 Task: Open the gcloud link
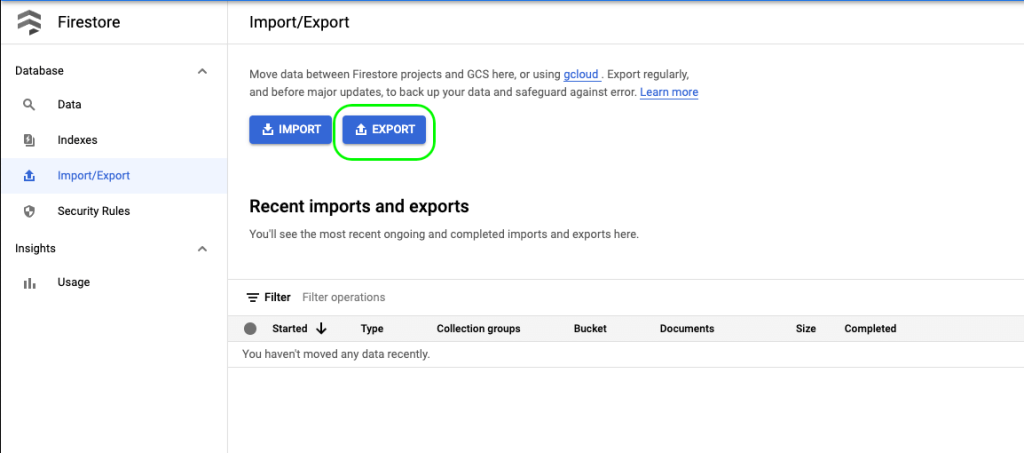[x=581, y=74]
